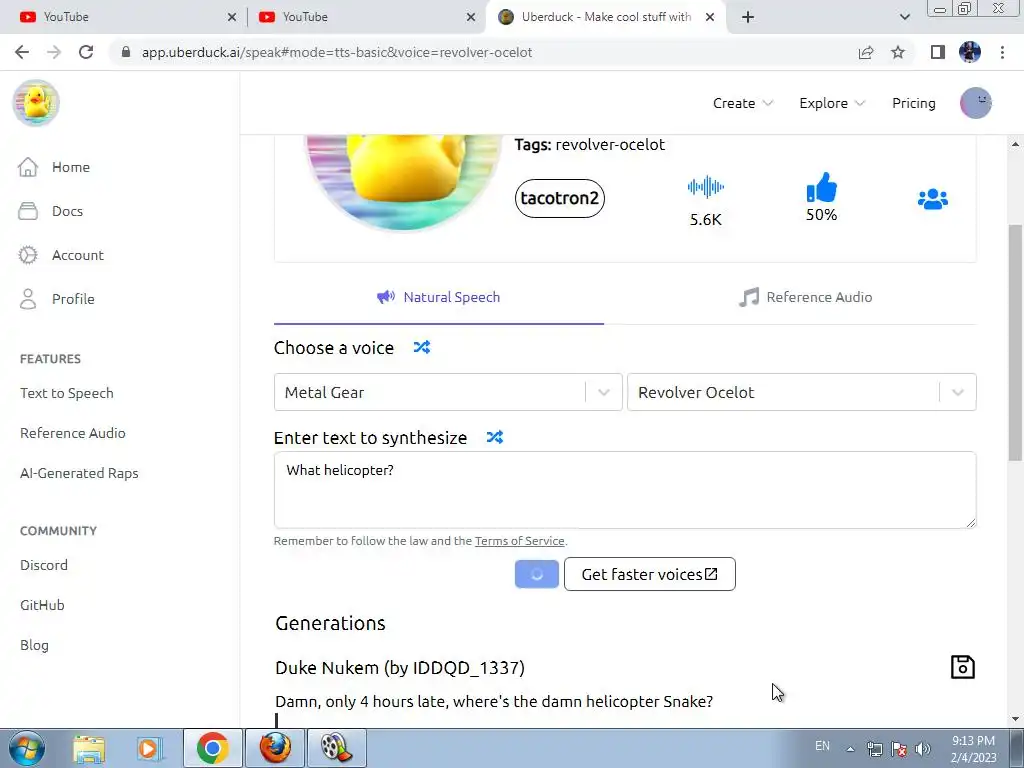The height and width of the screenshot is (768, 1024).
Task: Click the EN language indicator in taskbar
Action: [822, 746]
